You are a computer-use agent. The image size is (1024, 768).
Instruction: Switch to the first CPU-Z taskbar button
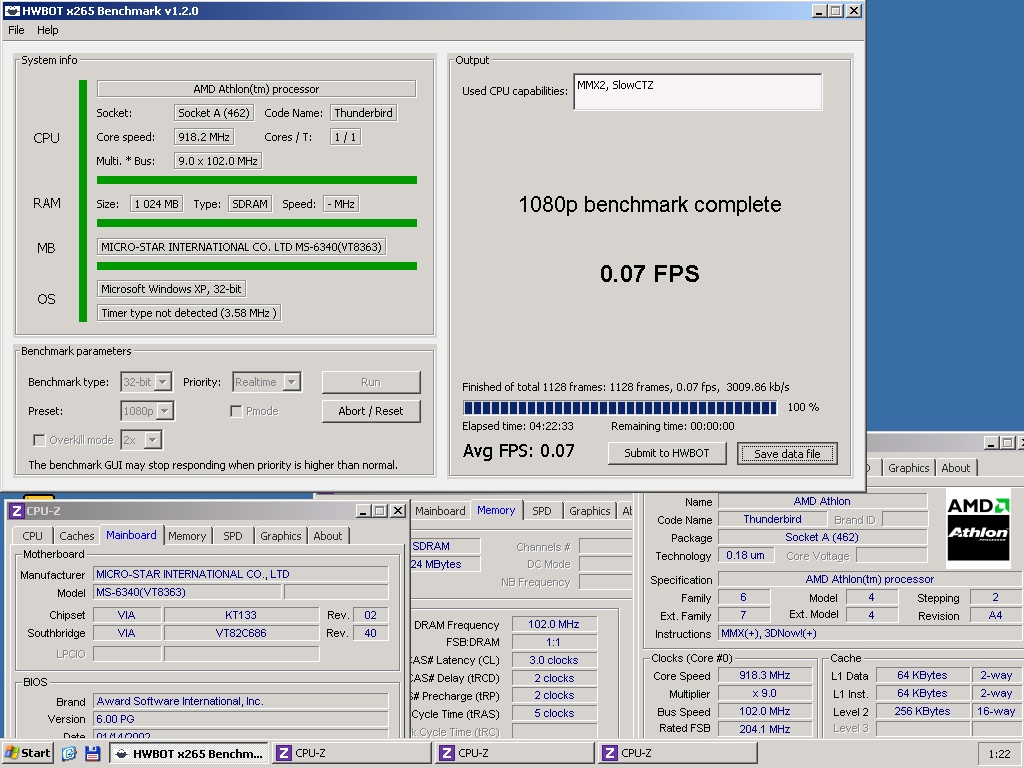tap(351, 753)
